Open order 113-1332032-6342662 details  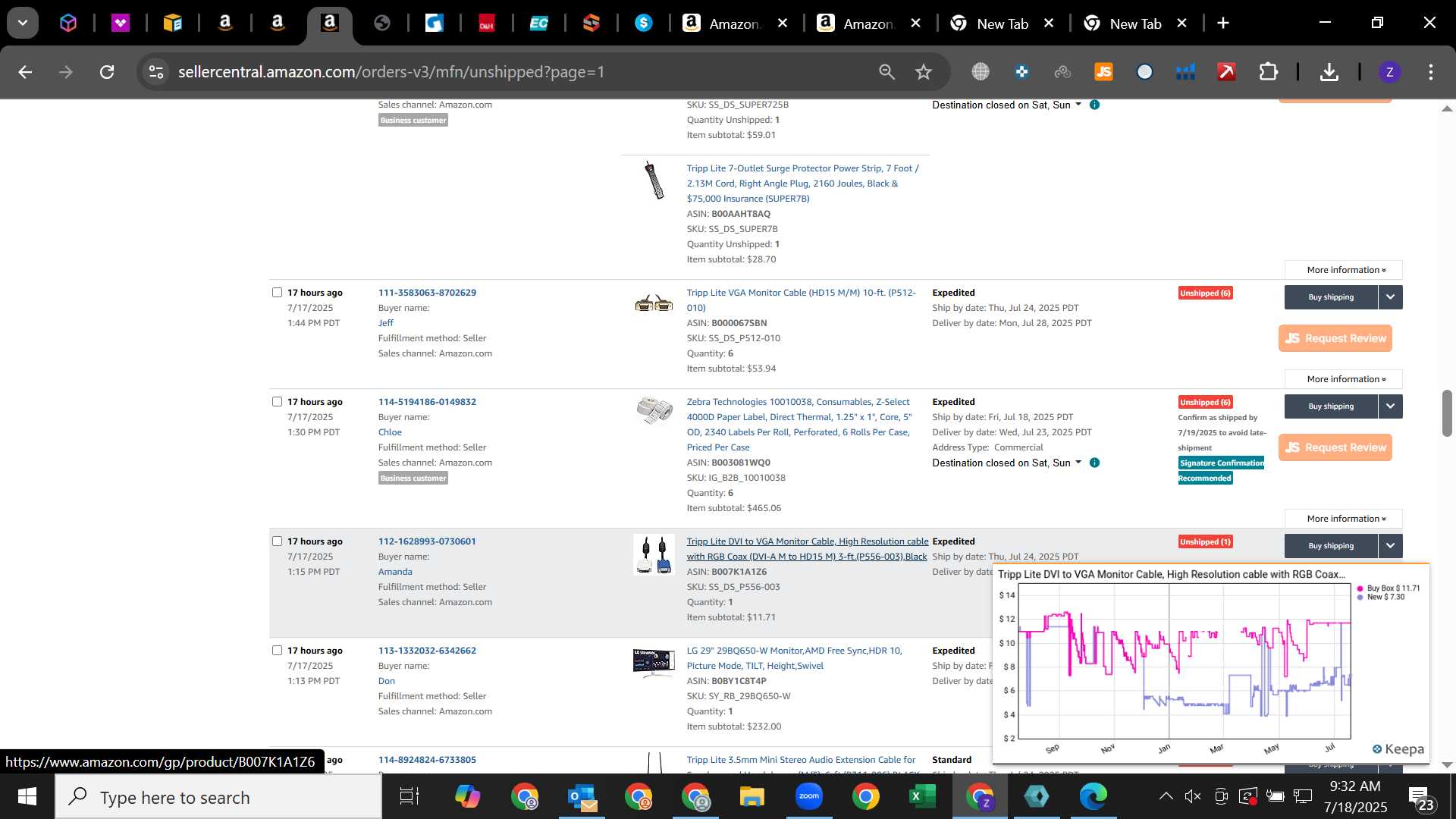[x=427, y=651]
